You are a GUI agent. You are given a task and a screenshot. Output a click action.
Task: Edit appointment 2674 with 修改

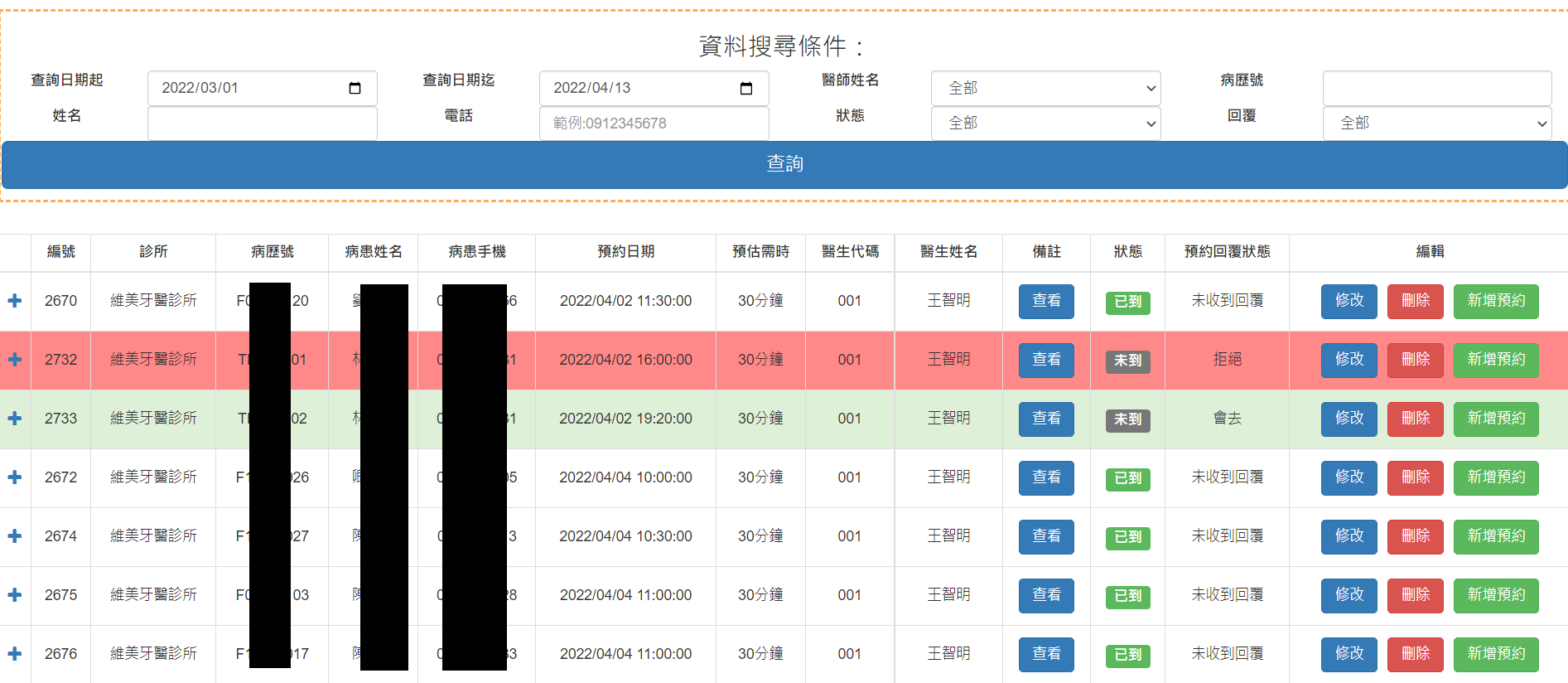pyautogui.click(x=1348, y=536)
